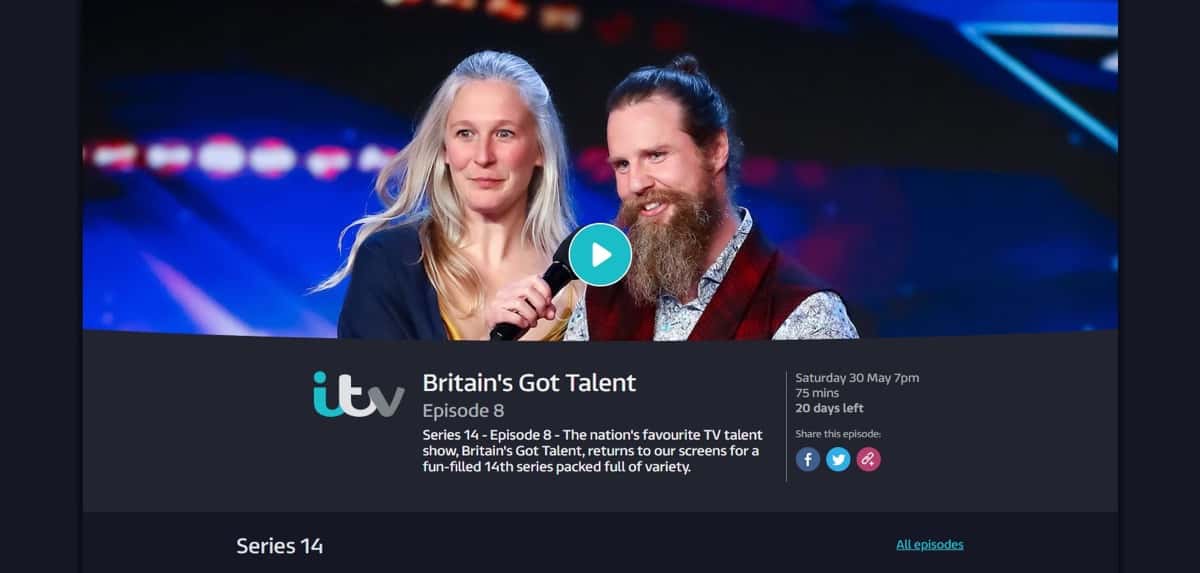This screenshot has height=573, width=1200.
Task: Click the 20 days left label
Action: pyautogui.click(x=829, y=408)
